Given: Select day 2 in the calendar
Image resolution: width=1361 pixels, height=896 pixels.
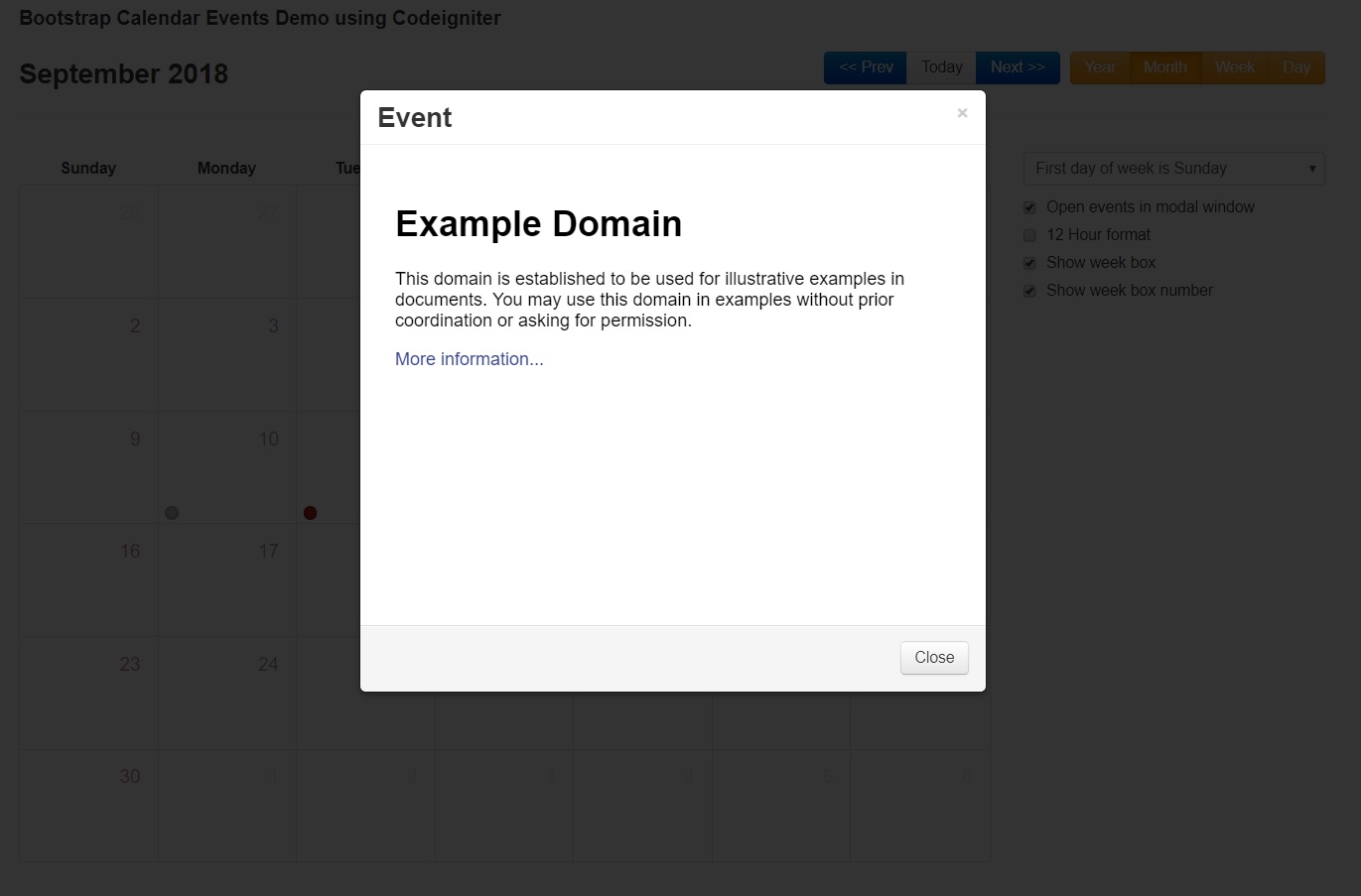Looking at the screenshot, I should tap(135, 326).
